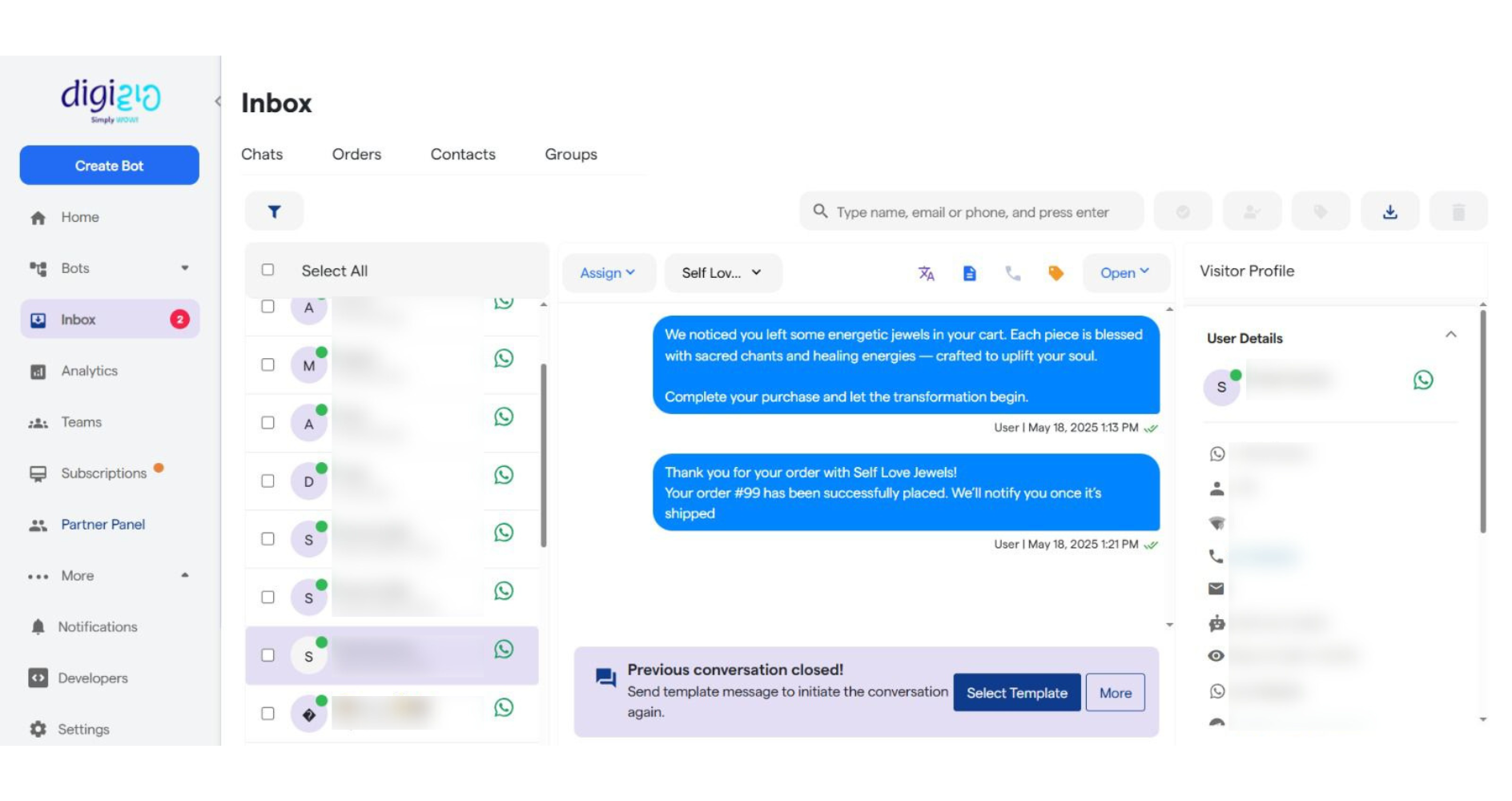
Task: Open the Assign dropdown
Action: (608, 273)
